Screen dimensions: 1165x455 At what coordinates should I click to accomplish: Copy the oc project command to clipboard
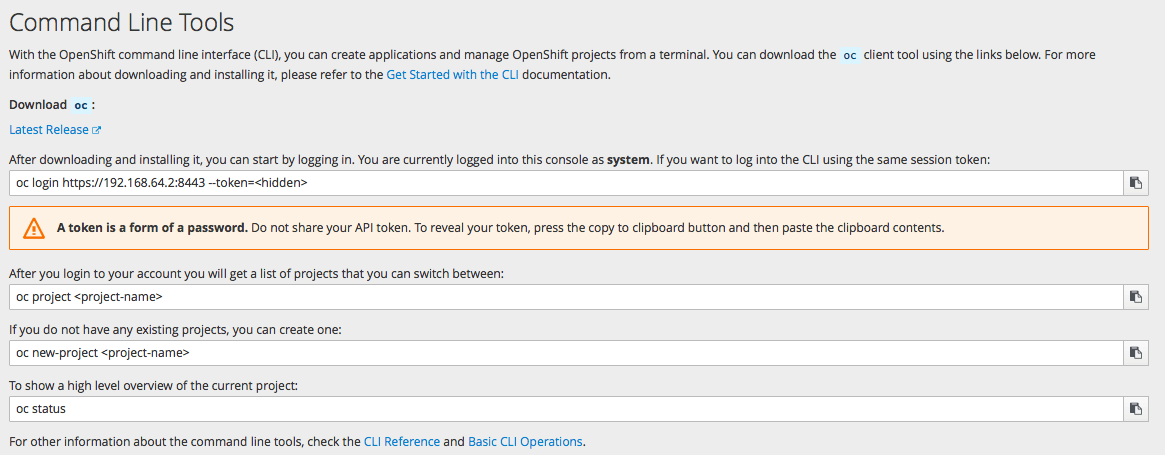[1135, 297]
